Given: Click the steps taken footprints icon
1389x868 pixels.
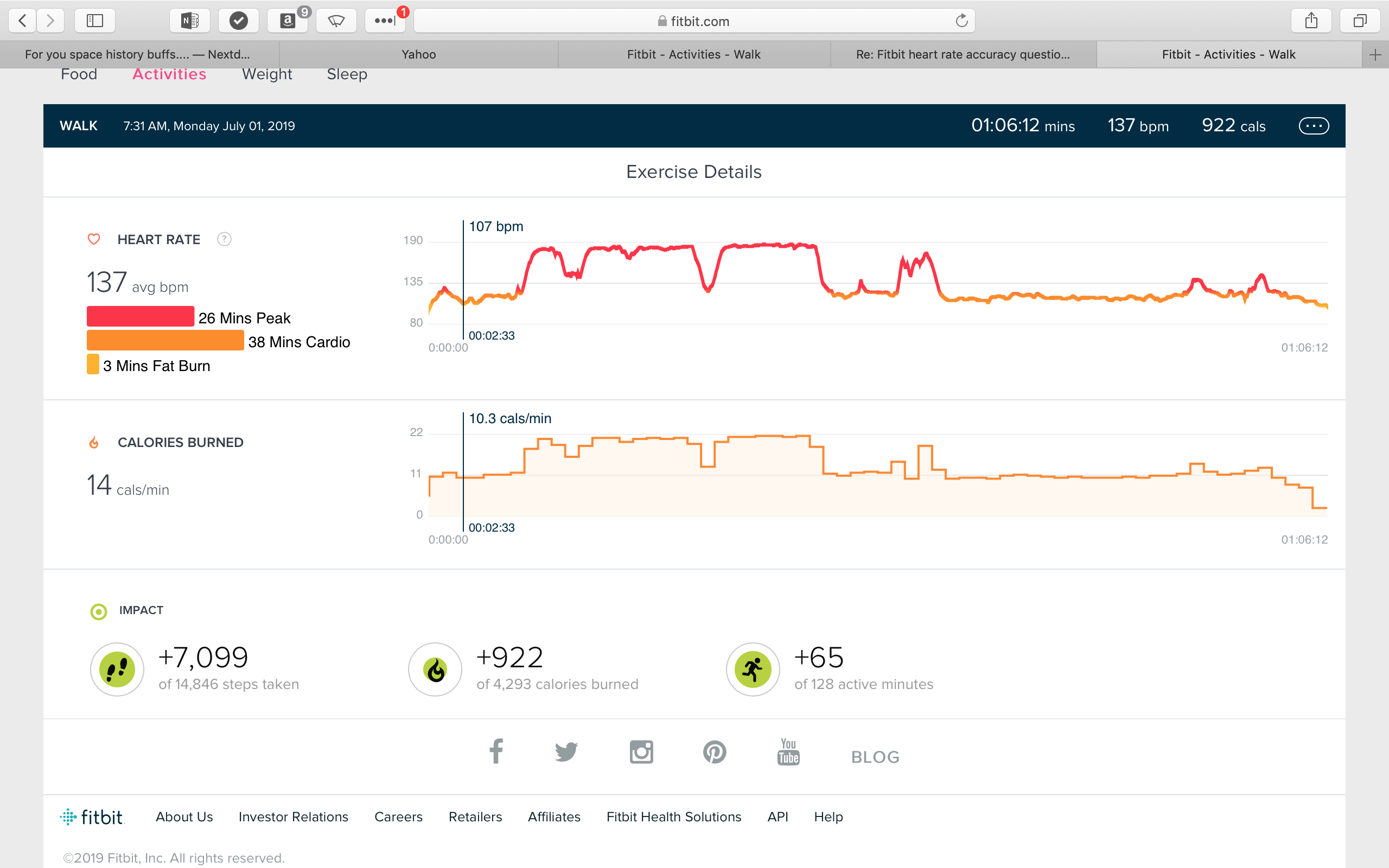Looking at the screenshot, I should (117, 669).
